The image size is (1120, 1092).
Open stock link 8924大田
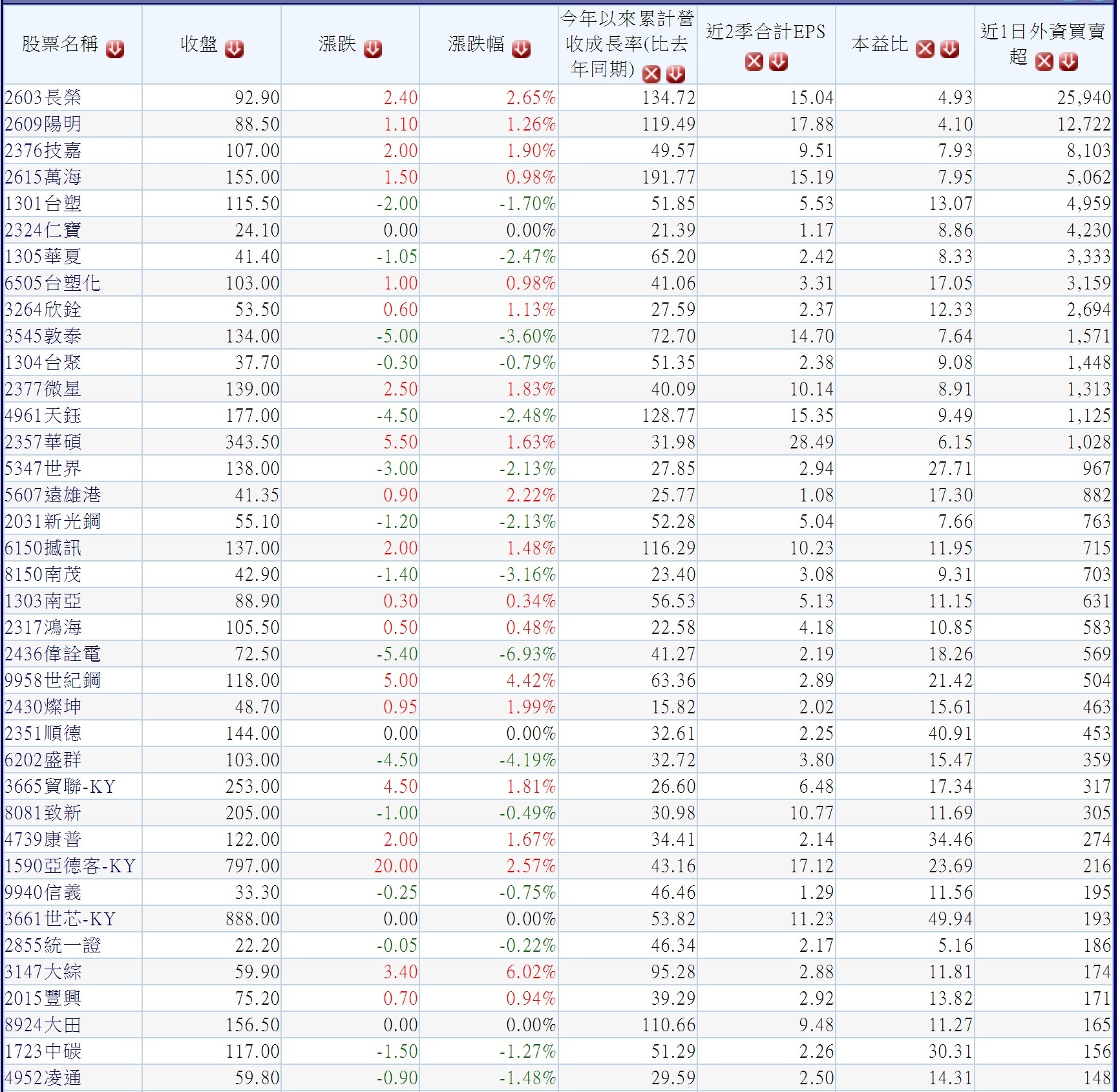tap(43, 1025)
